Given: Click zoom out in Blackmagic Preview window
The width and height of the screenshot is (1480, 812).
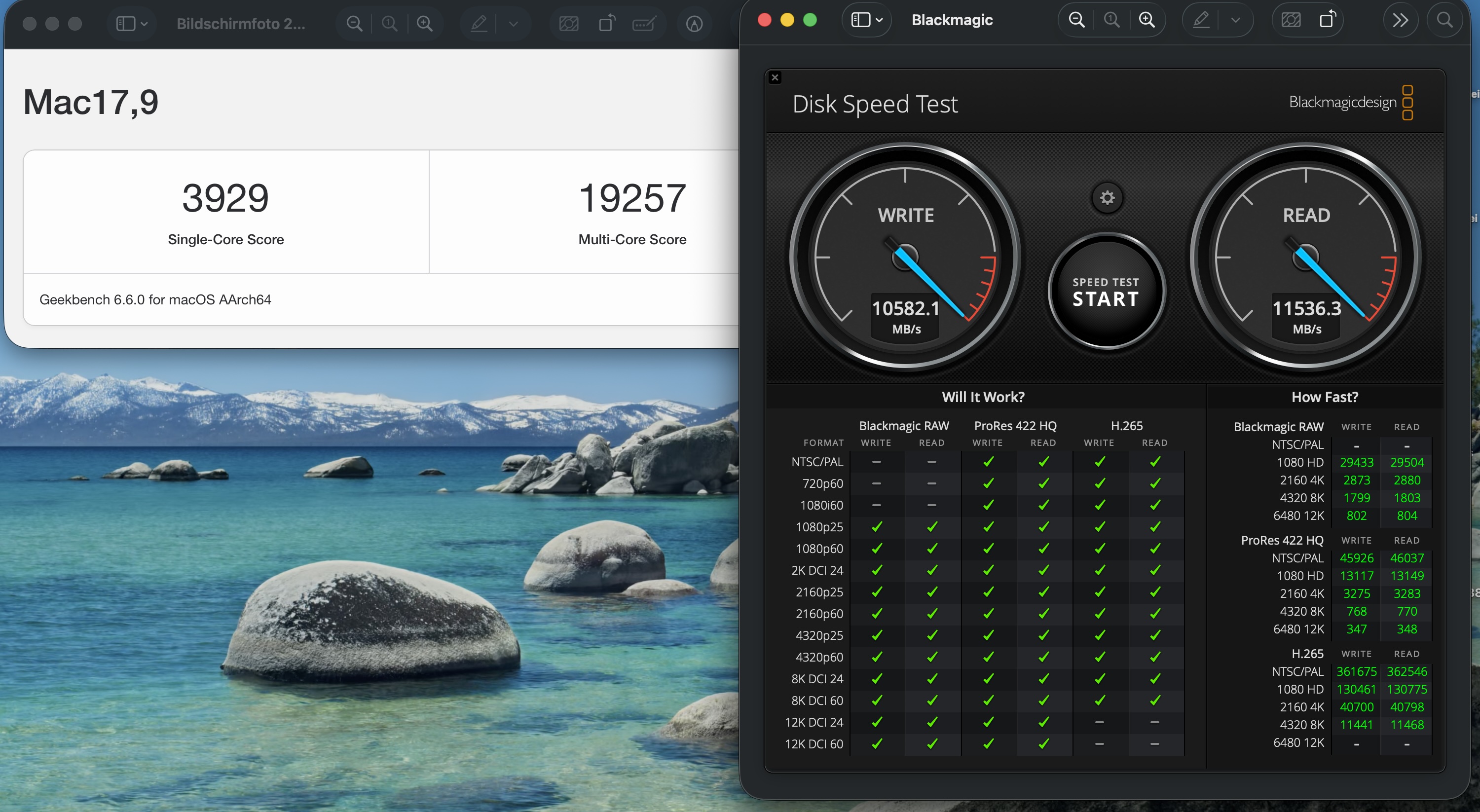Looking at the screenshot, I should [x=1076, y=21].
